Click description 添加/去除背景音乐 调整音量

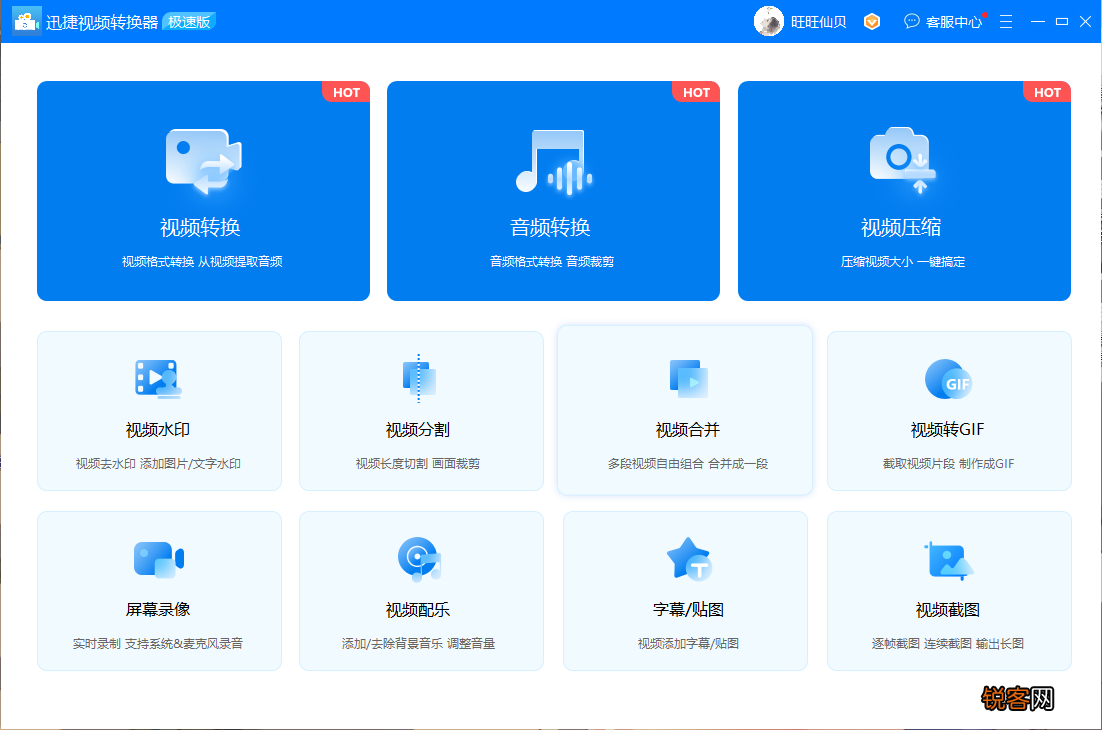418,644
